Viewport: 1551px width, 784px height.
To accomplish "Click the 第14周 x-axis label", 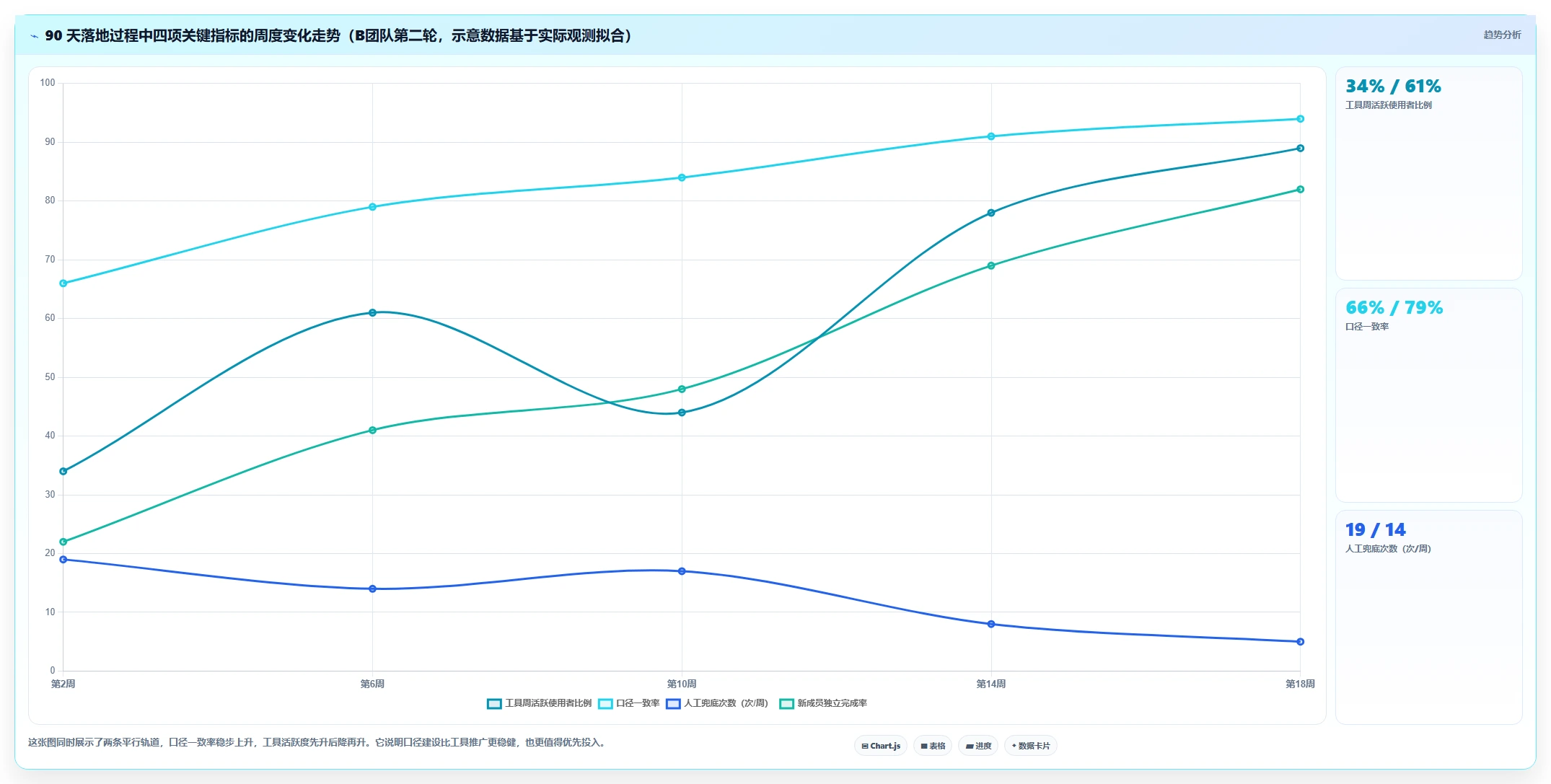I will [x=991, y=684].
